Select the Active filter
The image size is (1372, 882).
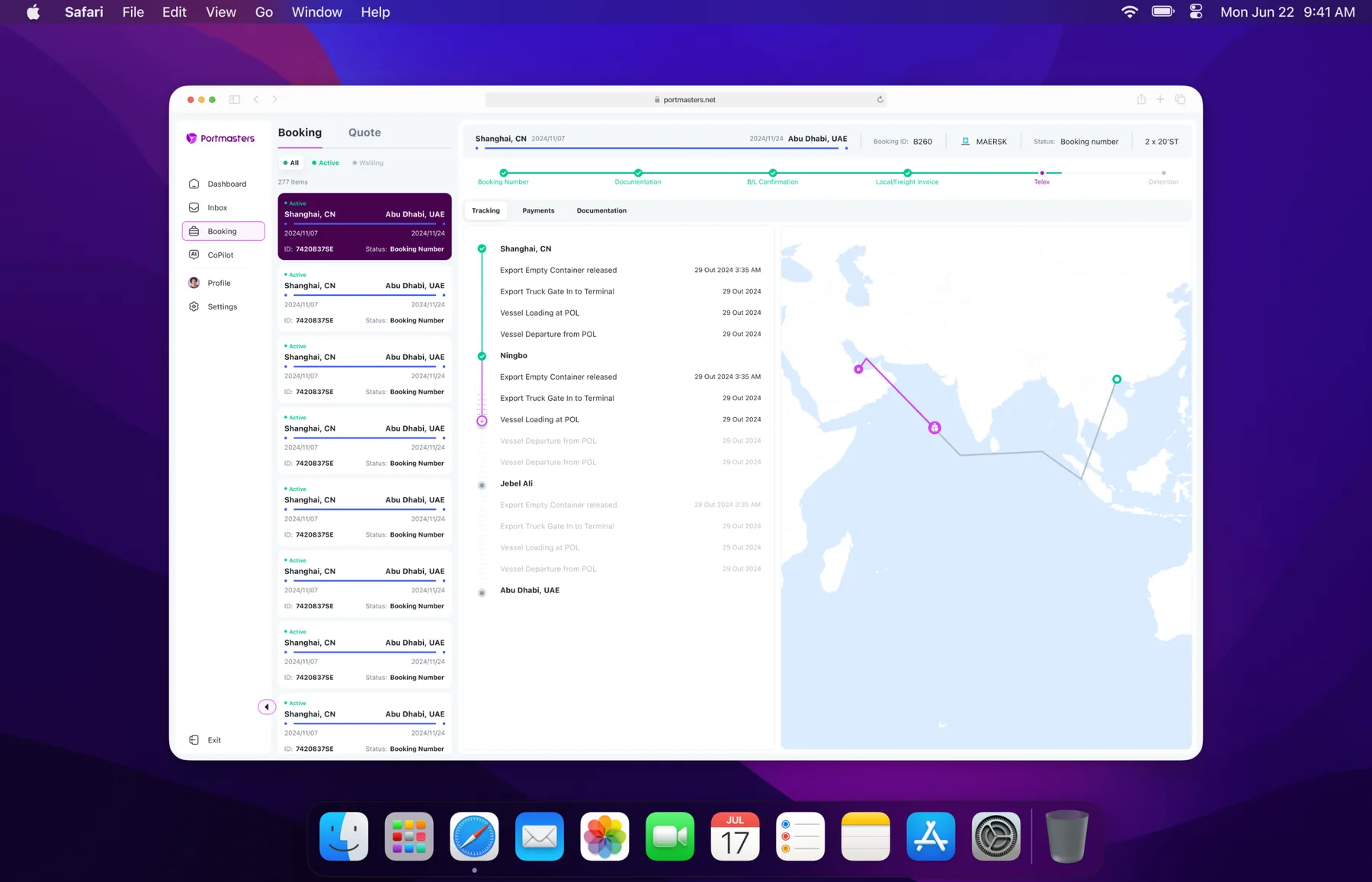tap(325, 162)
